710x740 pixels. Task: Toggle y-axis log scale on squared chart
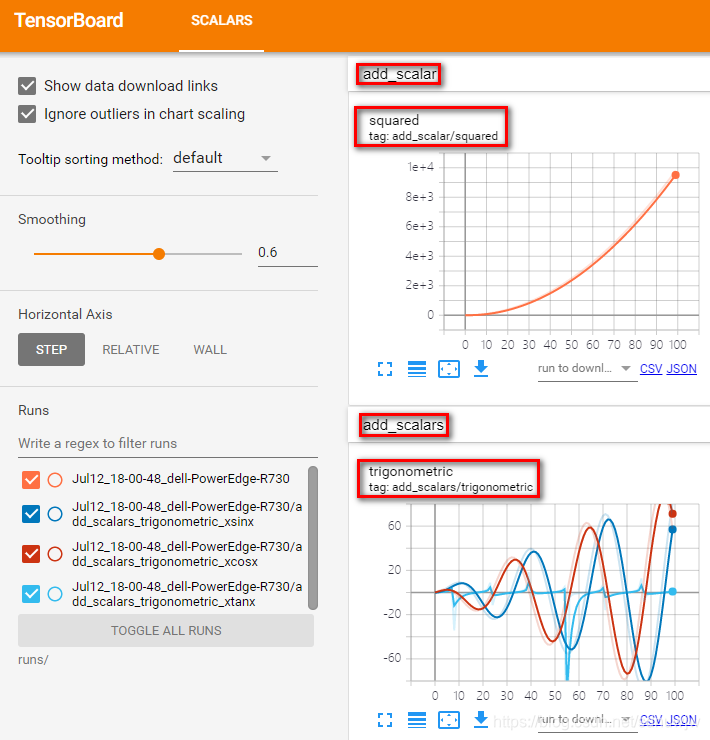pos(417,369)
